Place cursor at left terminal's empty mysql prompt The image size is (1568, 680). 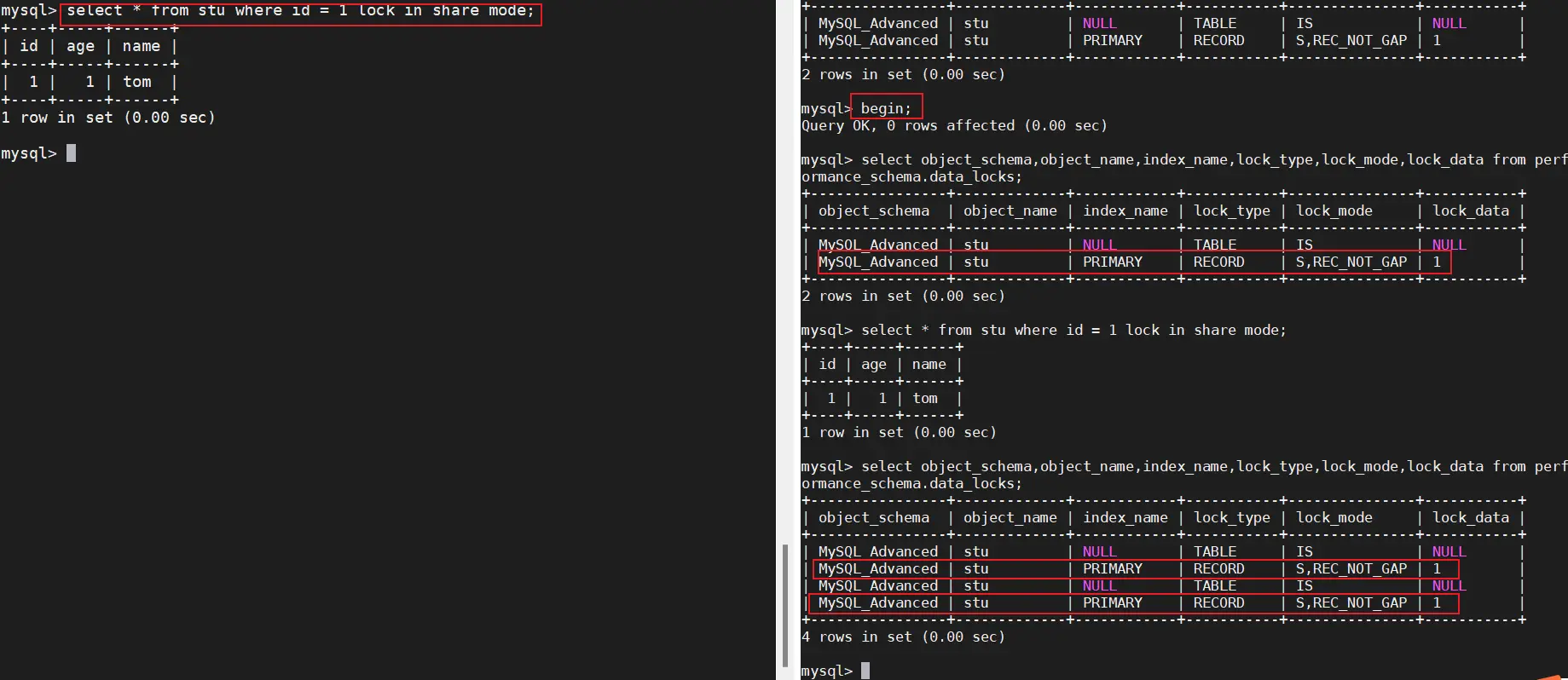(x=72, y=153)
